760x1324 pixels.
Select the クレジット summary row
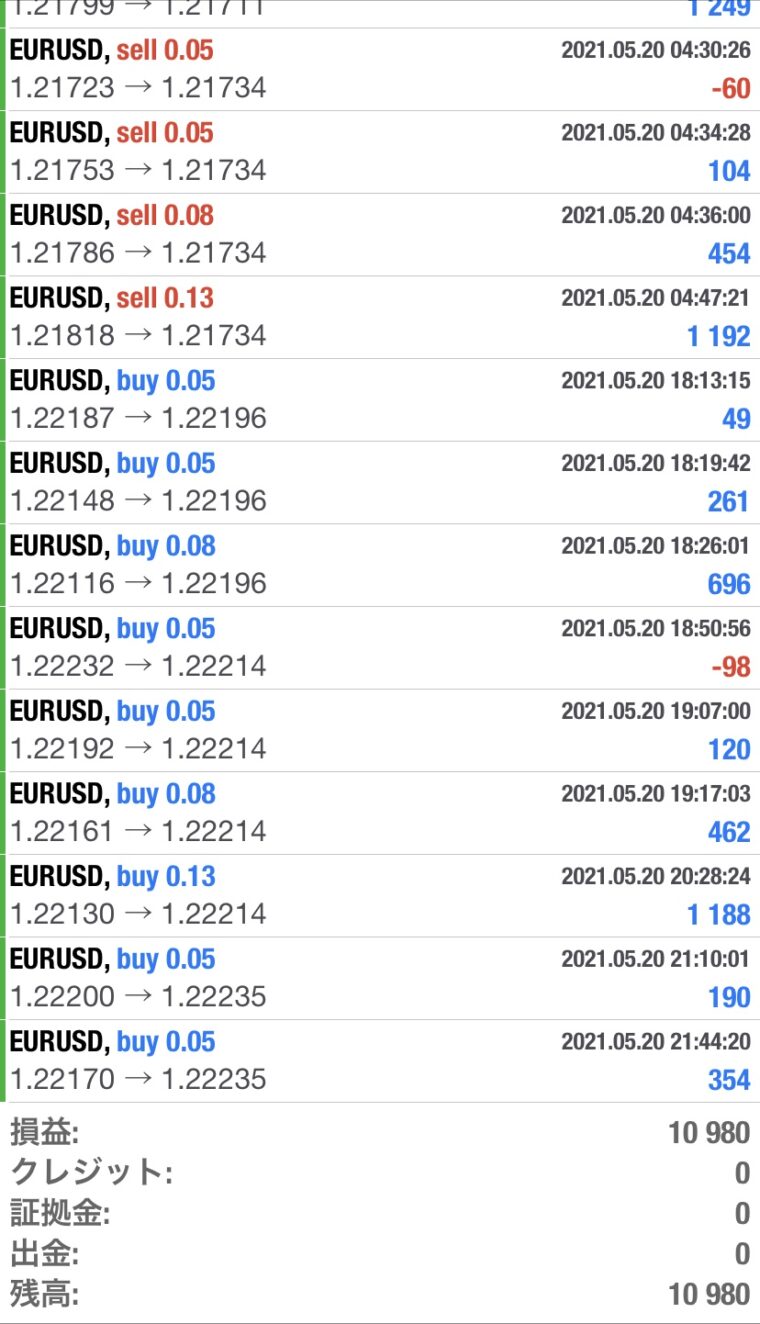380,1173
